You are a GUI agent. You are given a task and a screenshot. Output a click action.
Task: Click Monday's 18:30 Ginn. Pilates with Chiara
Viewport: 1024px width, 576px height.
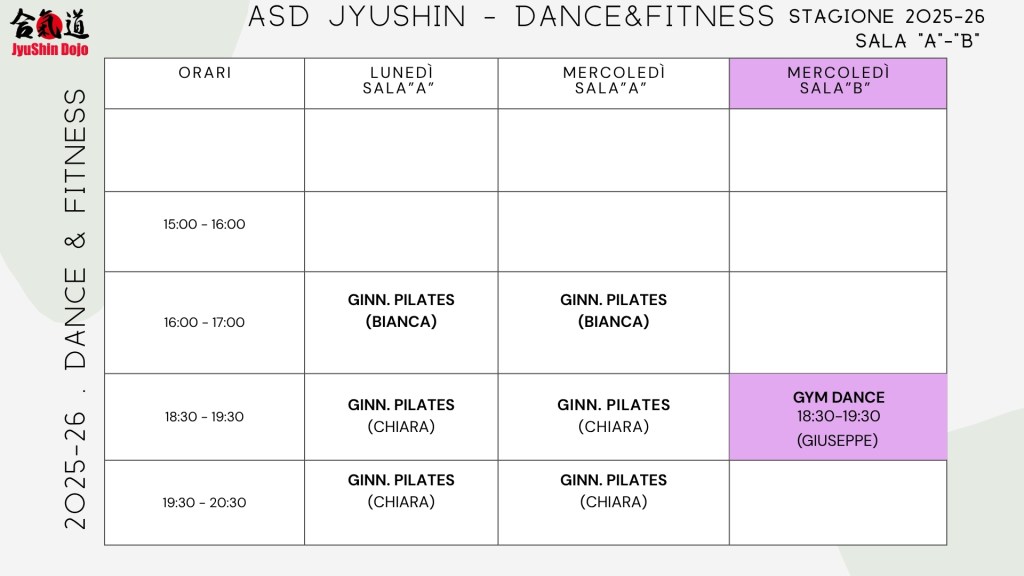point(401,416)
